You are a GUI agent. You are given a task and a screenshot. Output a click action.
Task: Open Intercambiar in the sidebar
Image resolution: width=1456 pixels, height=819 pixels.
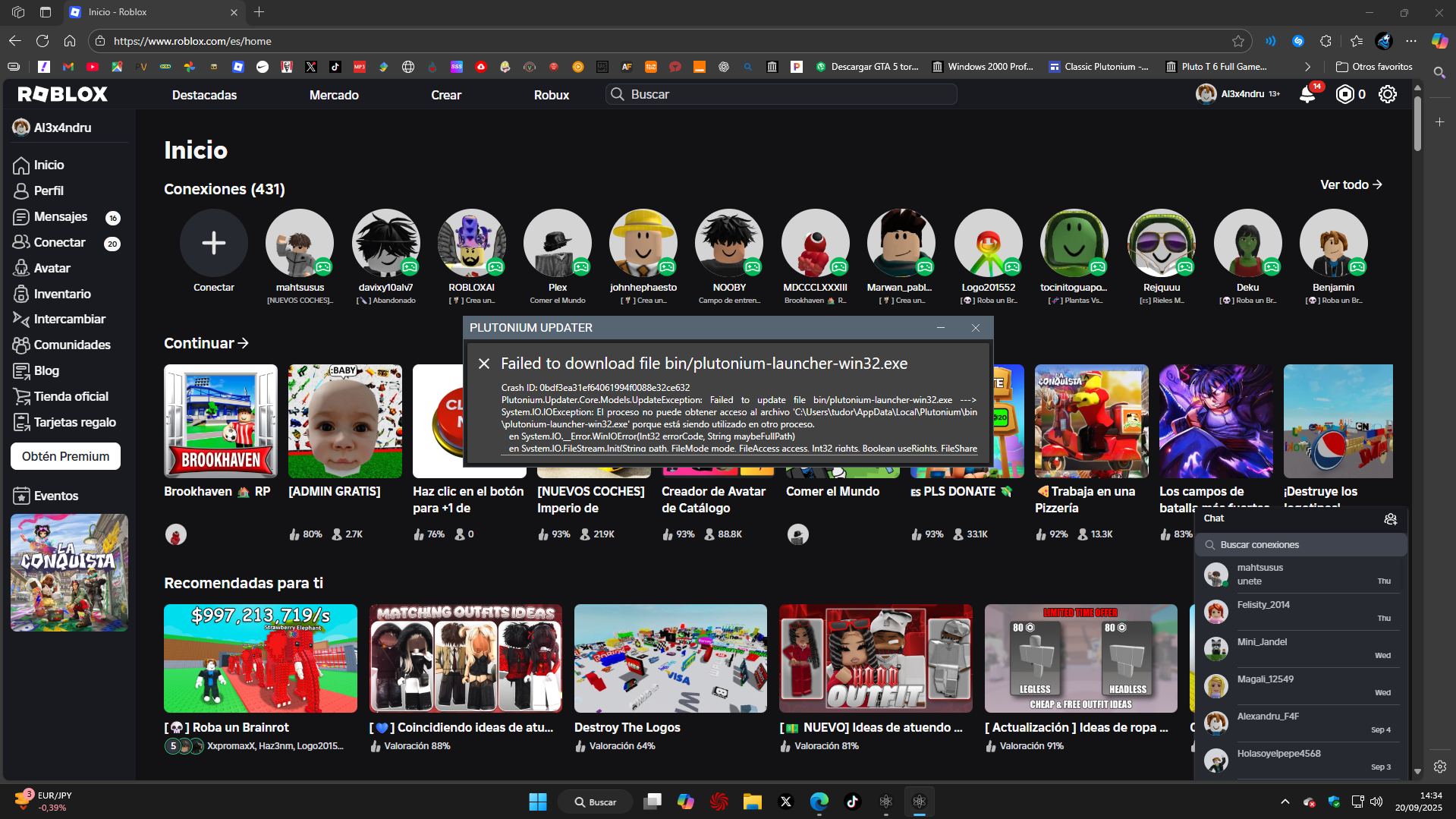[69, 319]
